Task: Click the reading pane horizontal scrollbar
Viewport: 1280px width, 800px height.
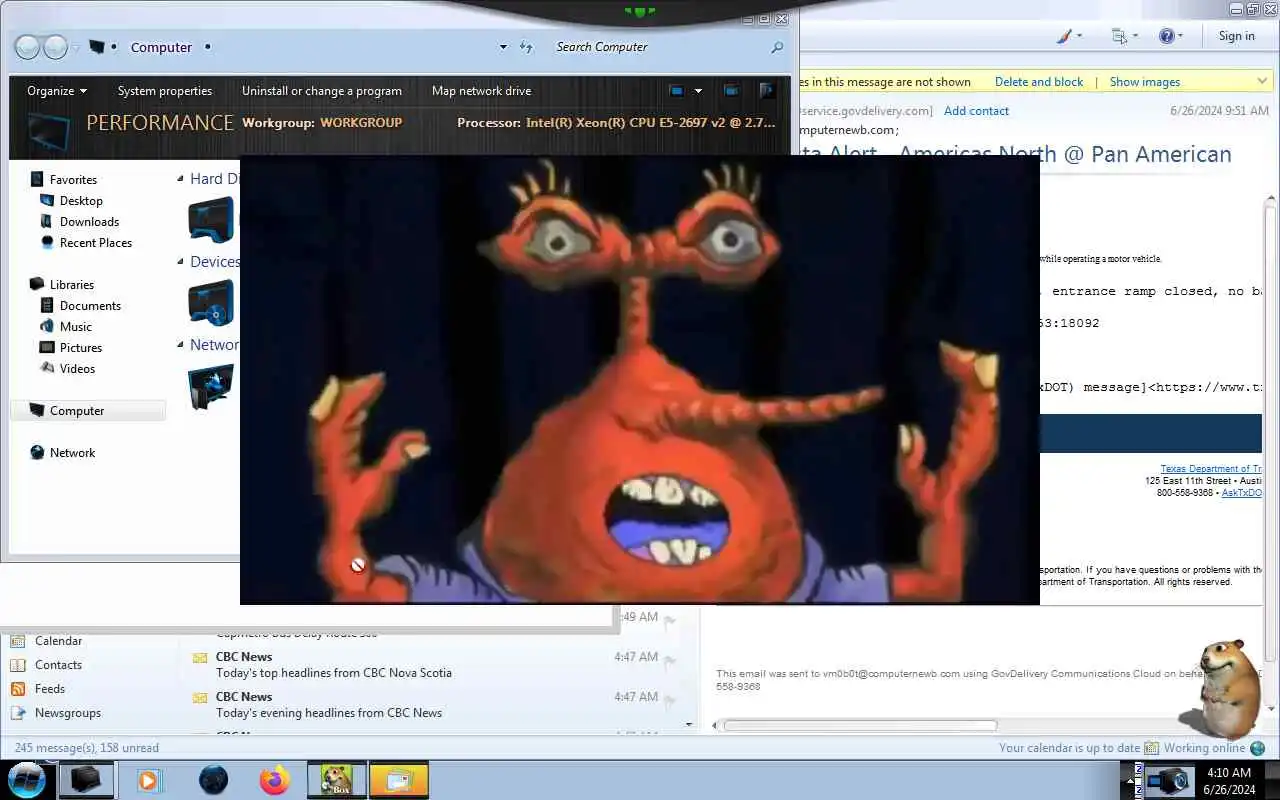Action: point(860,725)
